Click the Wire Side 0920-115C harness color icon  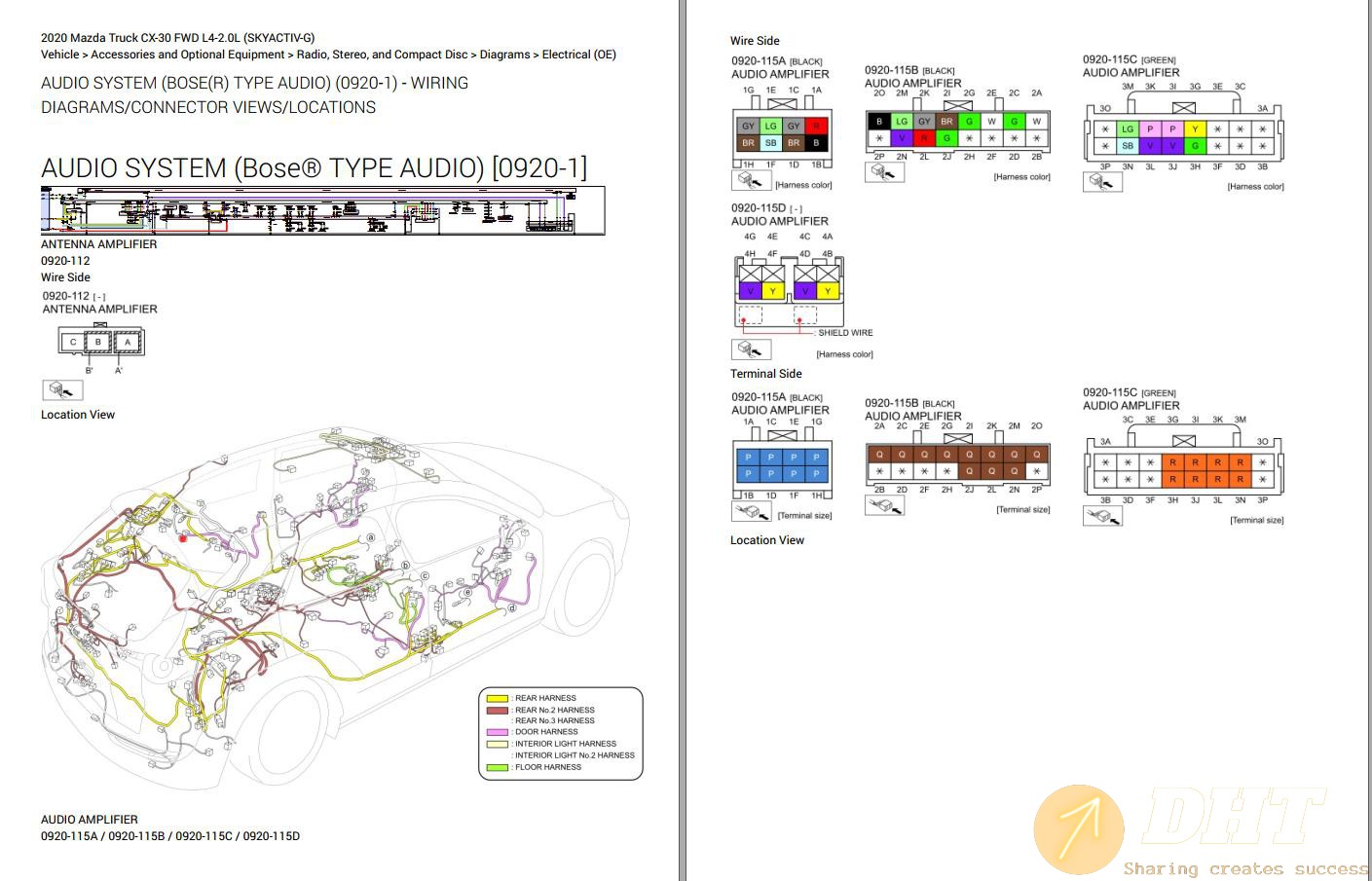(x=1102, y=182)
